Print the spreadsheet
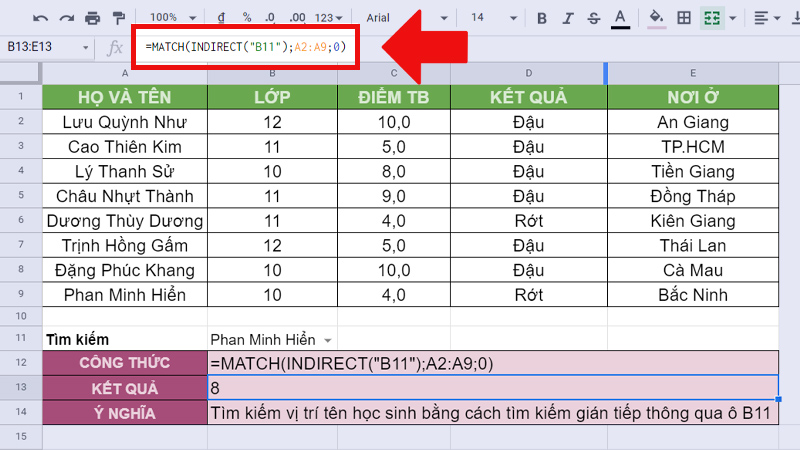 click(92, 18)
